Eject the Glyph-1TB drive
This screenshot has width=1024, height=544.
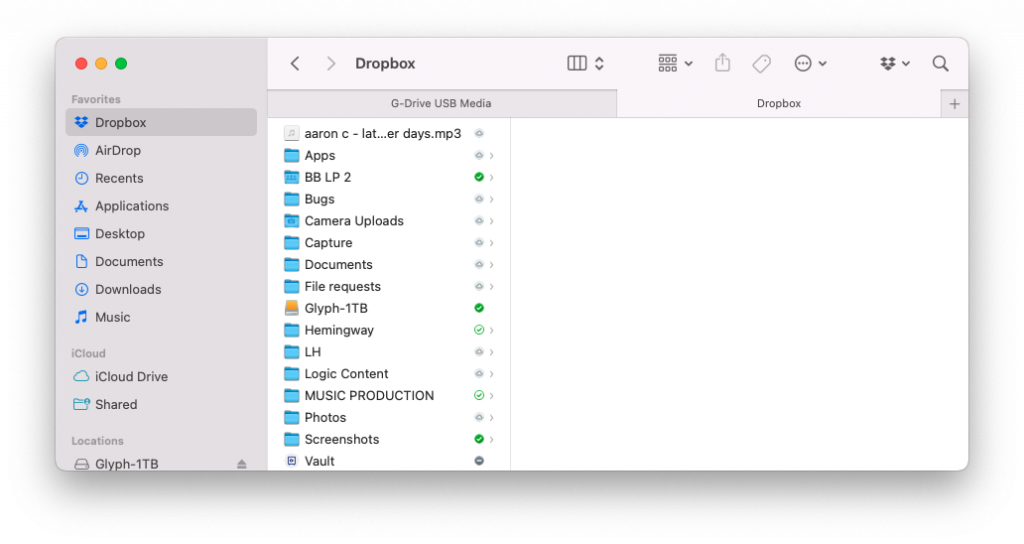click(242, 464)
